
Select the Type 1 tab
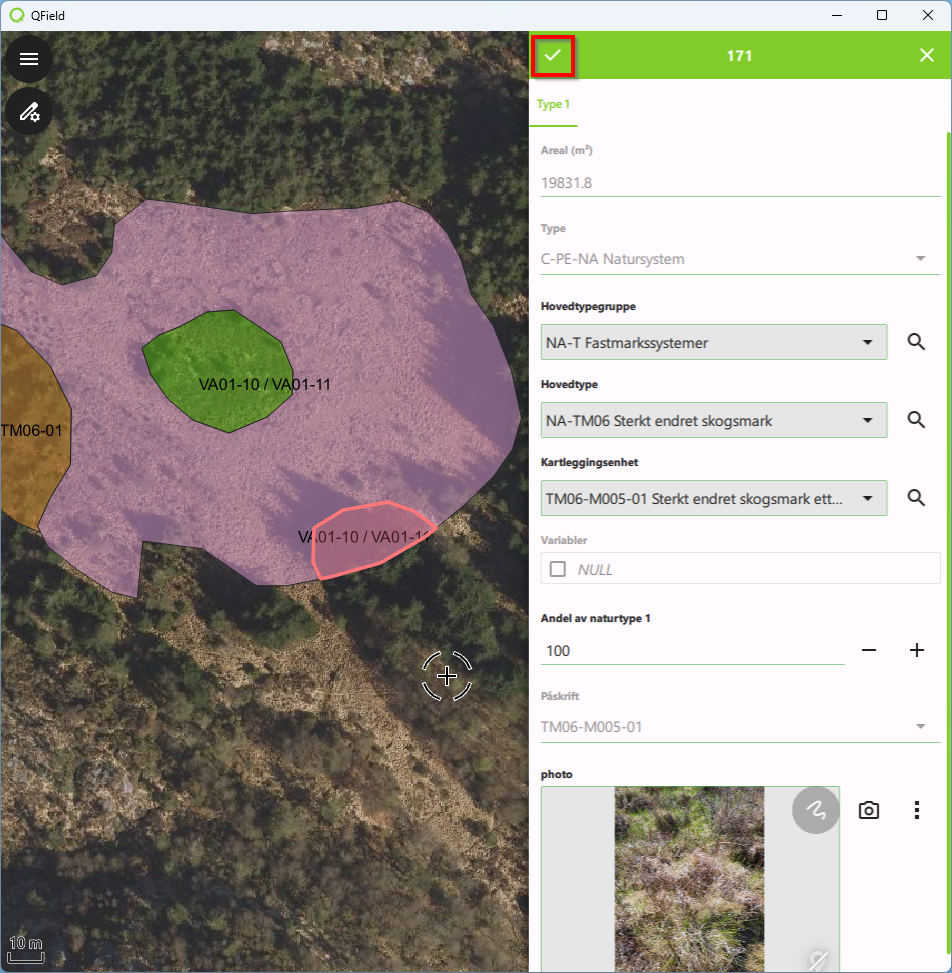click(553, 104)
